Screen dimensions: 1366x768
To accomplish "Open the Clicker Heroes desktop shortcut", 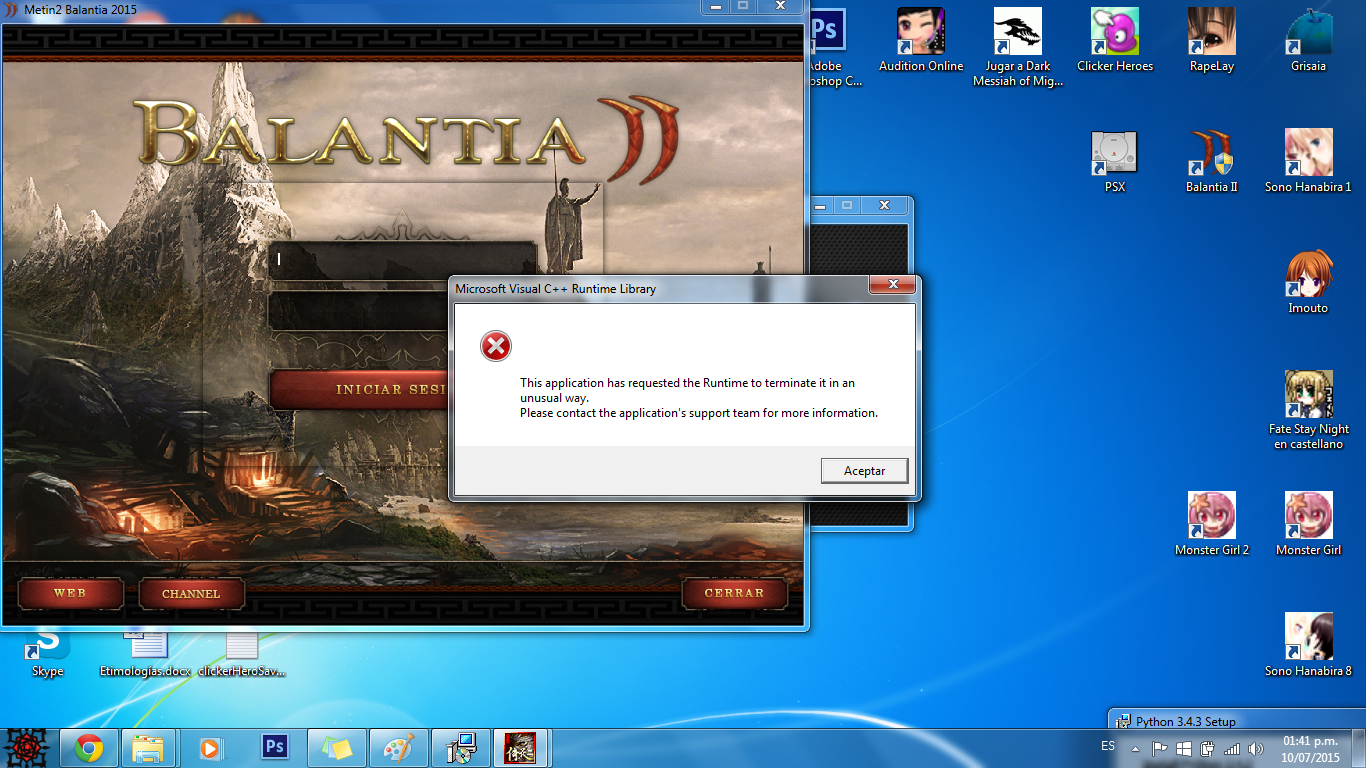I will (1115, 41).
